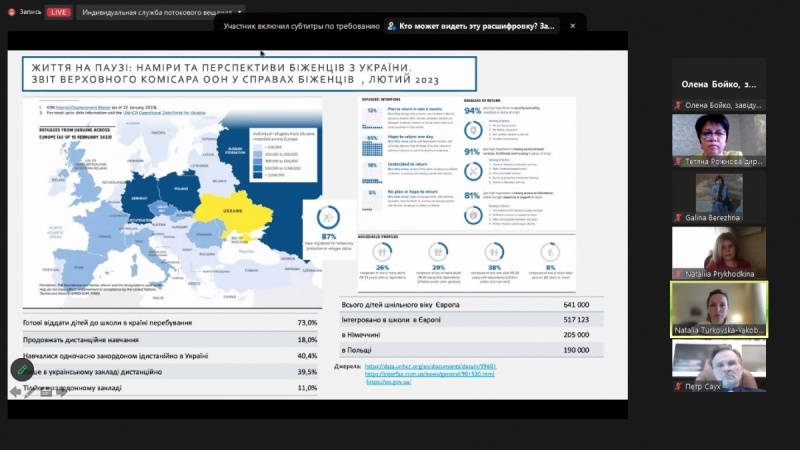800x450 pixels.
Task: Click muted microphone icon beside Natalia Prykhodkina
Action: tap(677, 273)
